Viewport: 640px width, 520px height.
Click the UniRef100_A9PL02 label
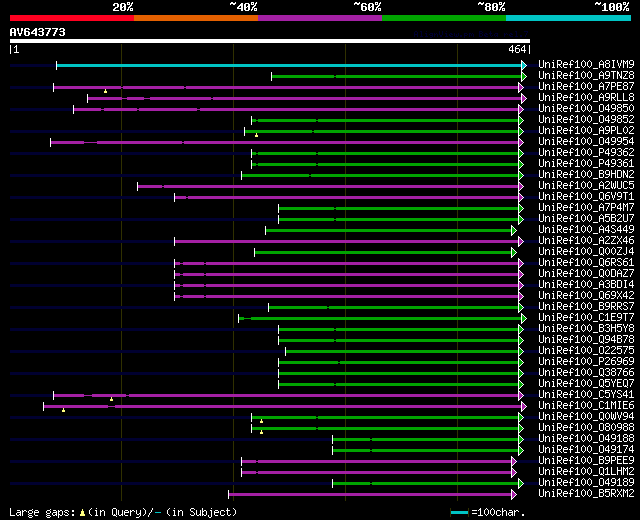(586, 130)
